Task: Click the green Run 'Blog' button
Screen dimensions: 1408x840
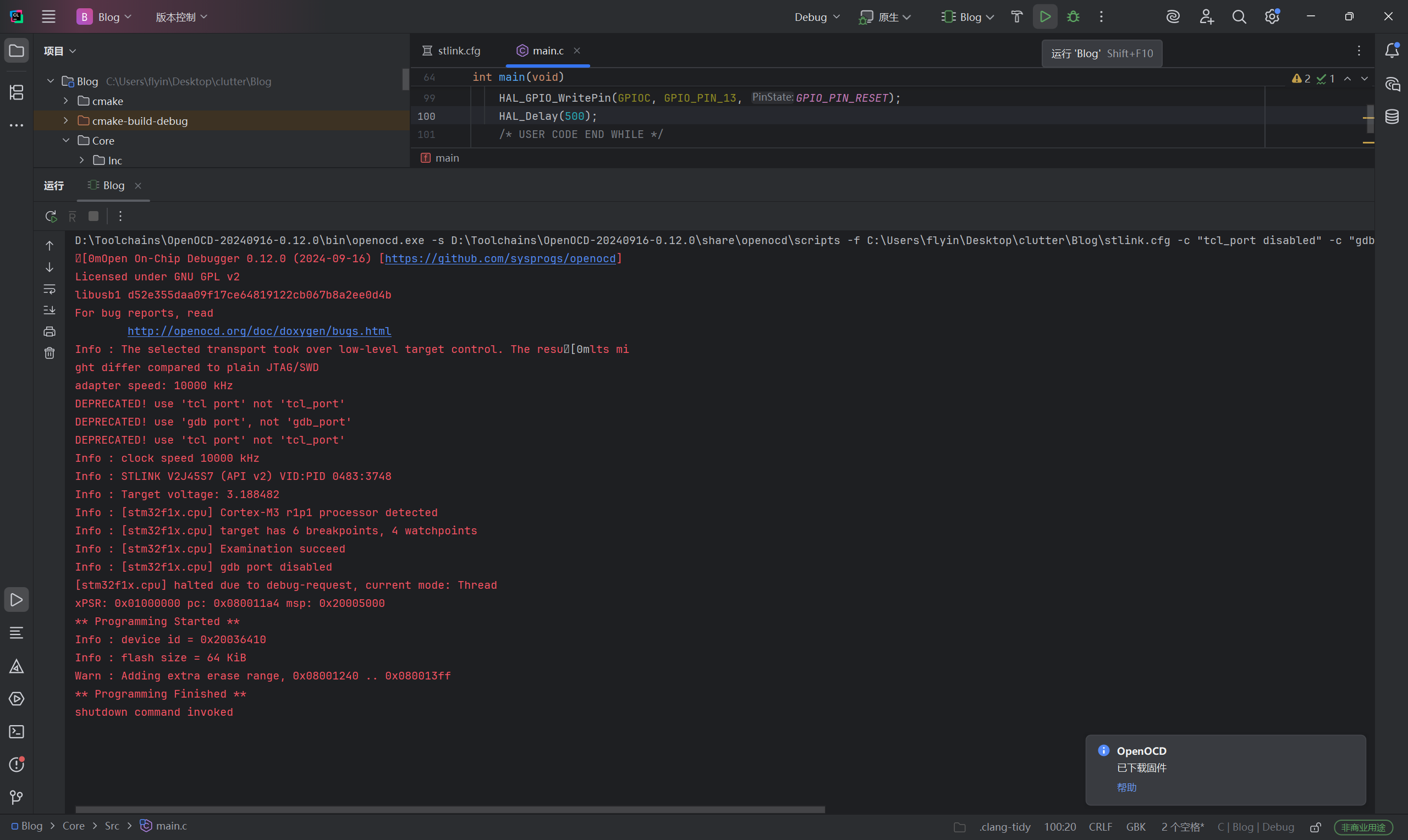Action: [x=1044, y=17]
